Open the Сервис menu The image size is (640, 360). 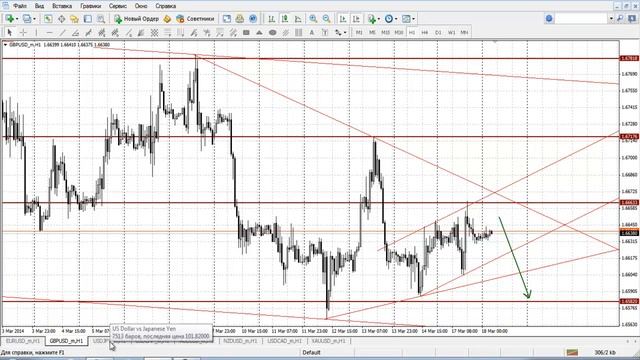[118, 6]
